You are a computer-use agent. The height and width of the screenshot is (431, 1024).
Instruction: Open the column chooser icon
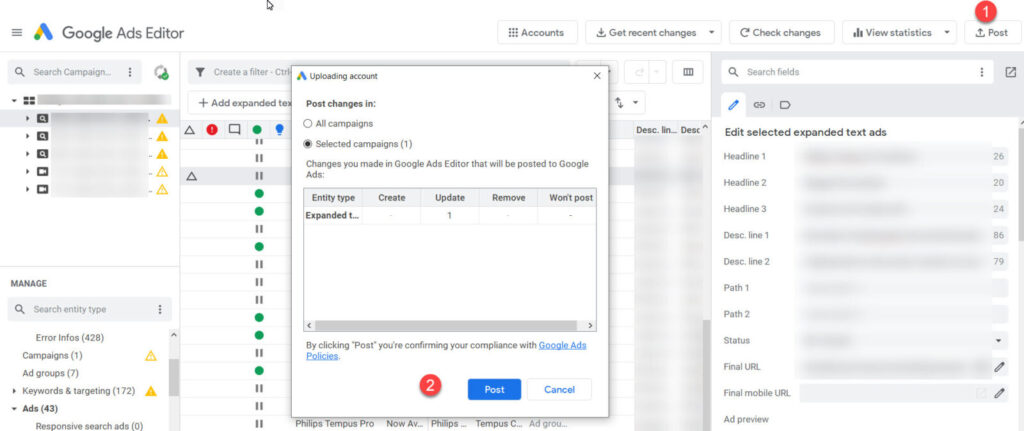click(x=688, y=72)
